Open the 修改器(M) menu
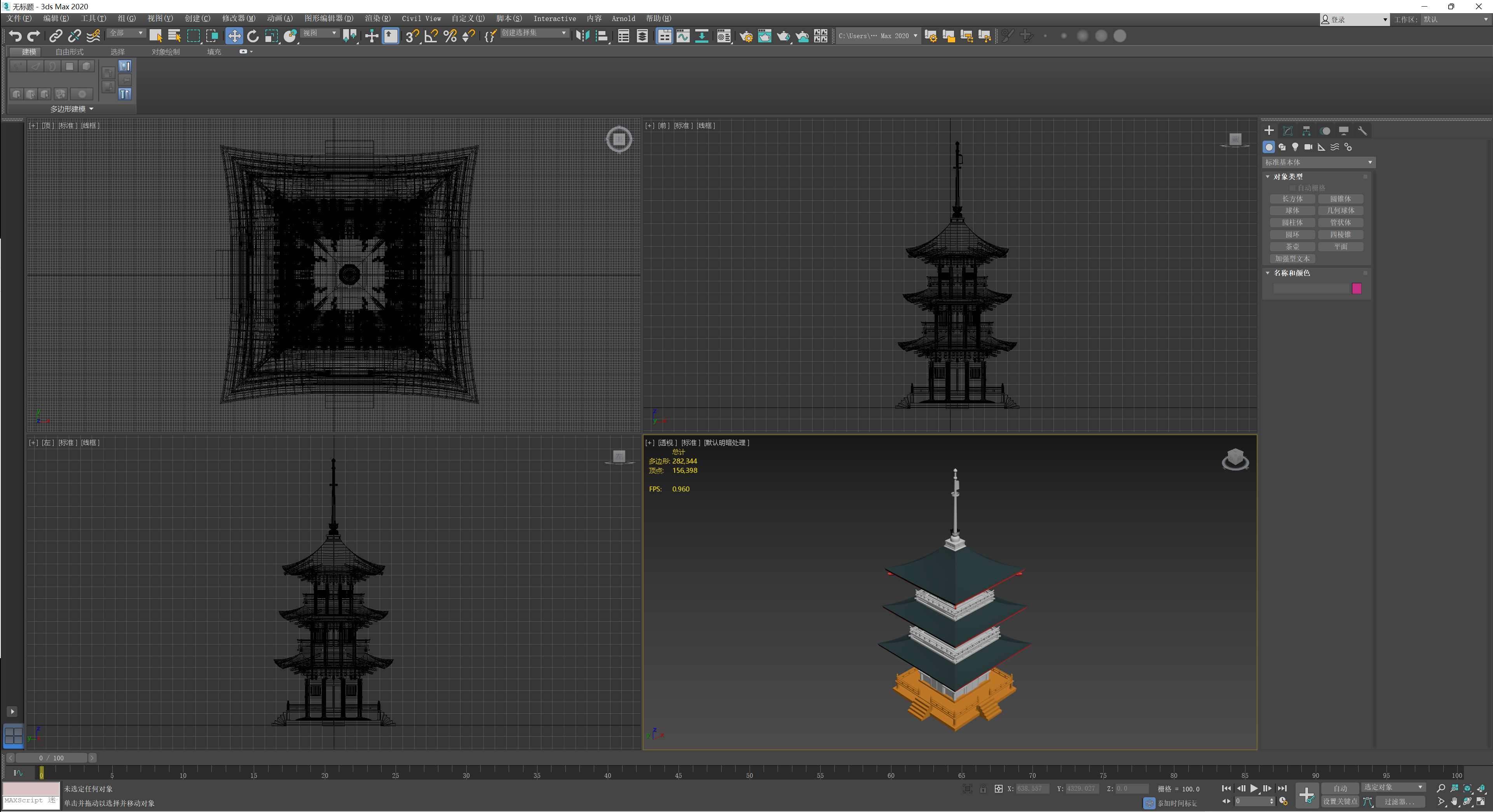 pyautogui.click(x=238, y=19)
